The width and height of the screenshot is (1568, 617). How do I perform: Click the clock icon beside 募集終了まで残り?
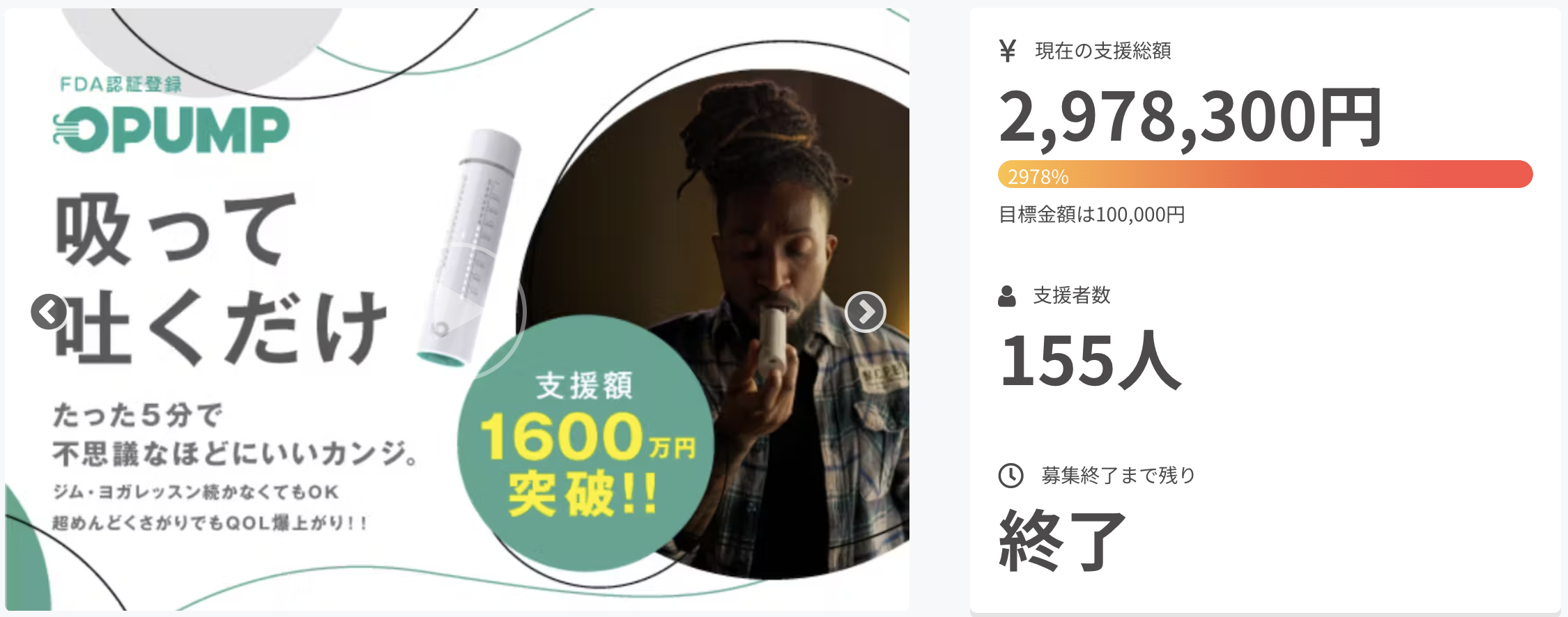click(1010, 476)
